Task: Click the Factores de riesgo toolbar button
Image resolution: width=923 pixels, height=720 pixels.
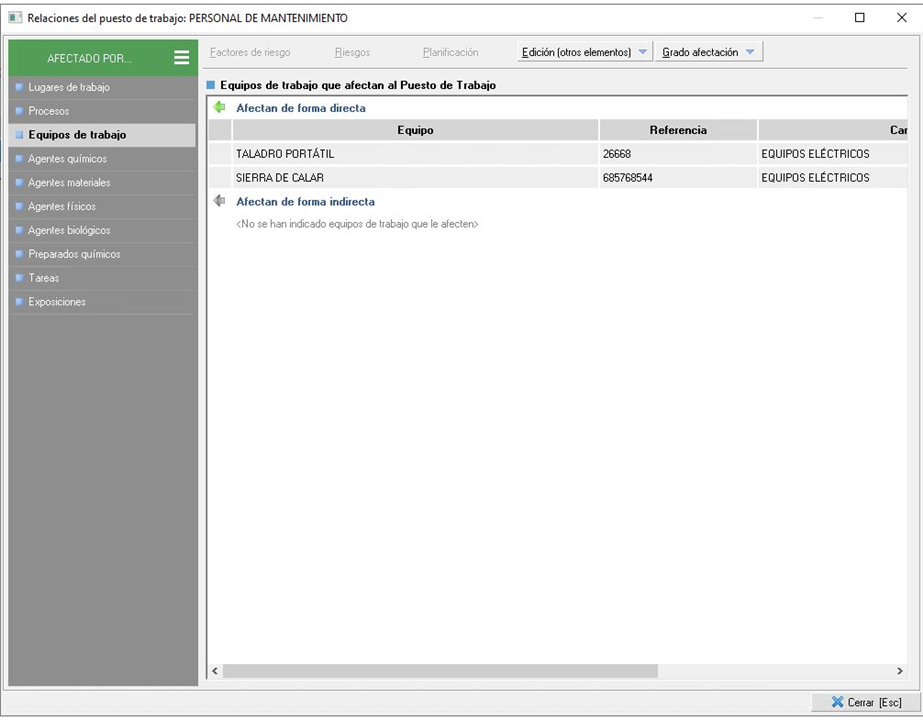Action: pos(250,52)
